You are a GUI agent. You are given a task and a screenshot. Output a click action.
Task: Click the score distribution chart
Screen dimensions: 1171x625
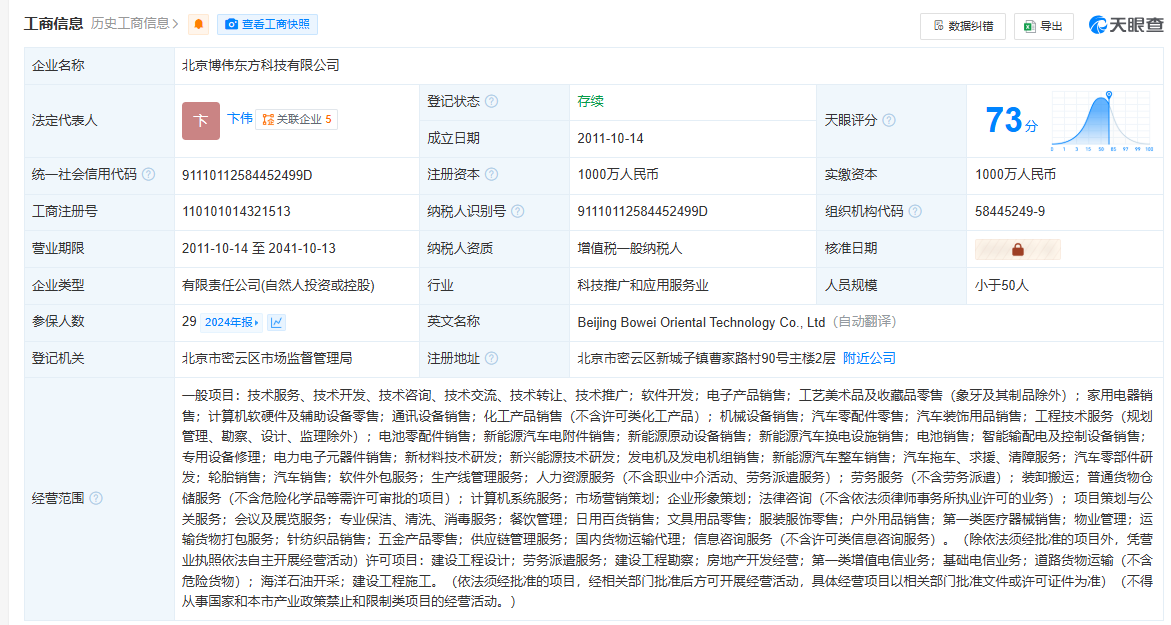coord(1102,121)
